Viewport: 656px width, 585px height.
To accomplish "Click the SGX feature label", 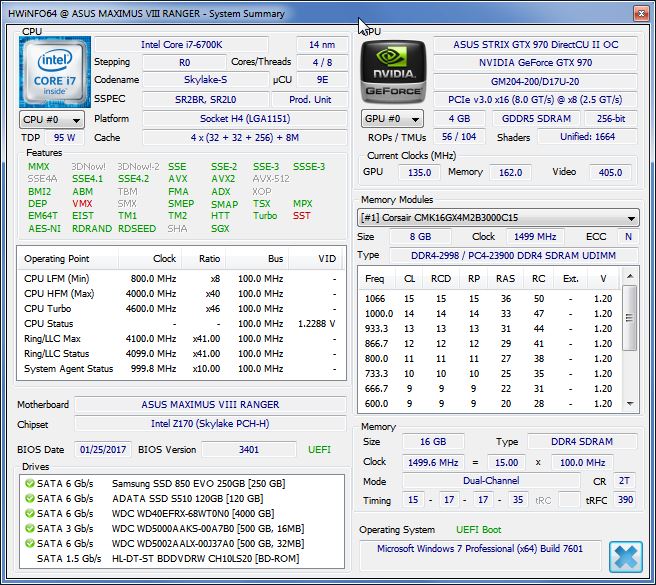I will point(220,228).
